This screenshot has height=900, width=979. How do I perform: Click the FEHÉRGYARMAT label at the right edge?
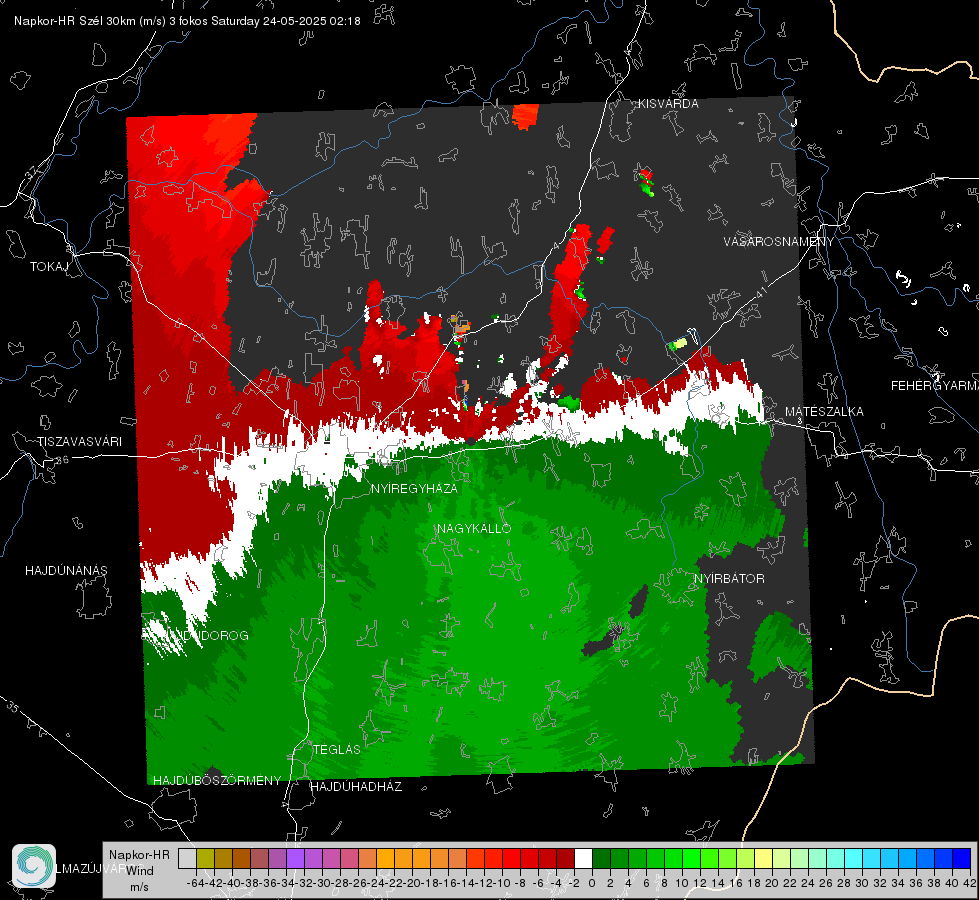point(934,386)
